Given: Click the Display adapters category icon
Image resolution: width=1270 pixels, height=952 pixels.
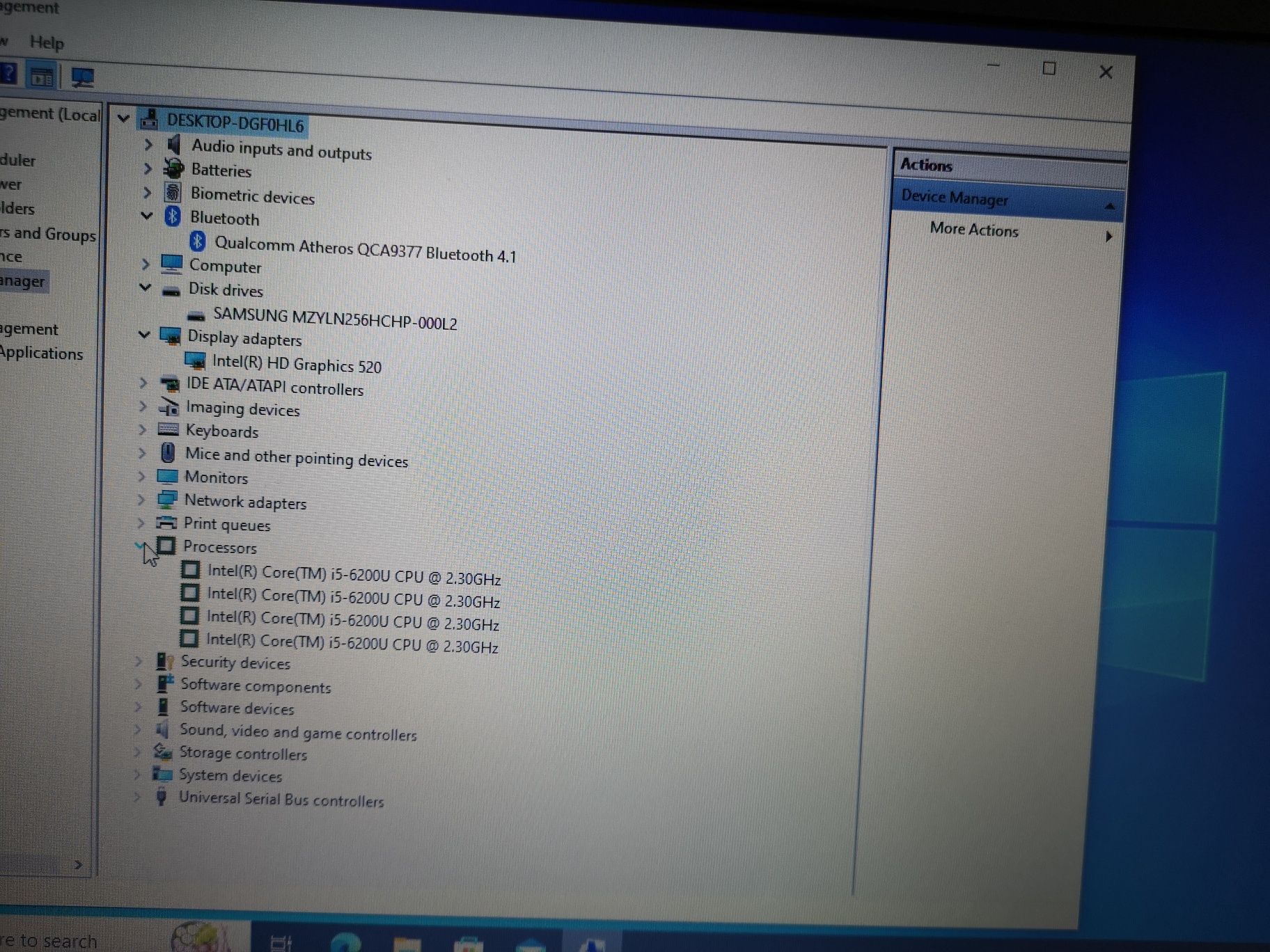Looking at the screenshot, I should coord(170,335).
